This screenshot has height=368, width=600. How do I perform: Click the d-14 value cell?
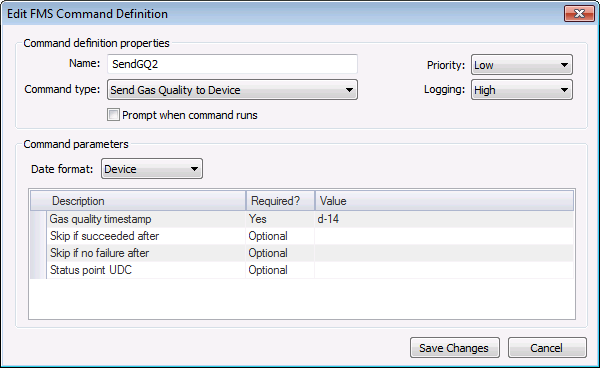click(x=444, y=219)
